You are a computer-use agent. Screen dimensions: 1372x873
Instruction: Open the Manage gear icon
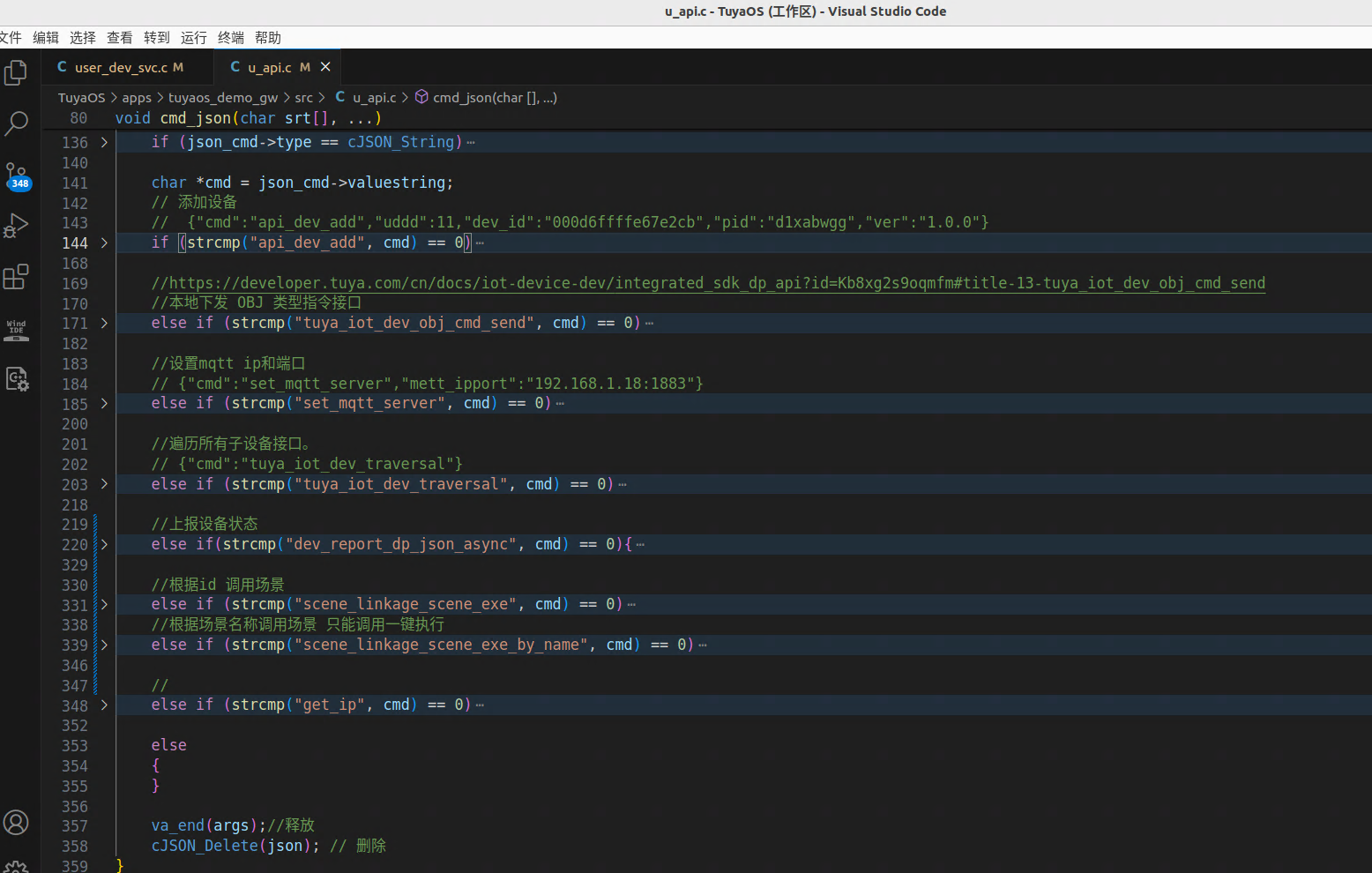click(x=16, y=867)
